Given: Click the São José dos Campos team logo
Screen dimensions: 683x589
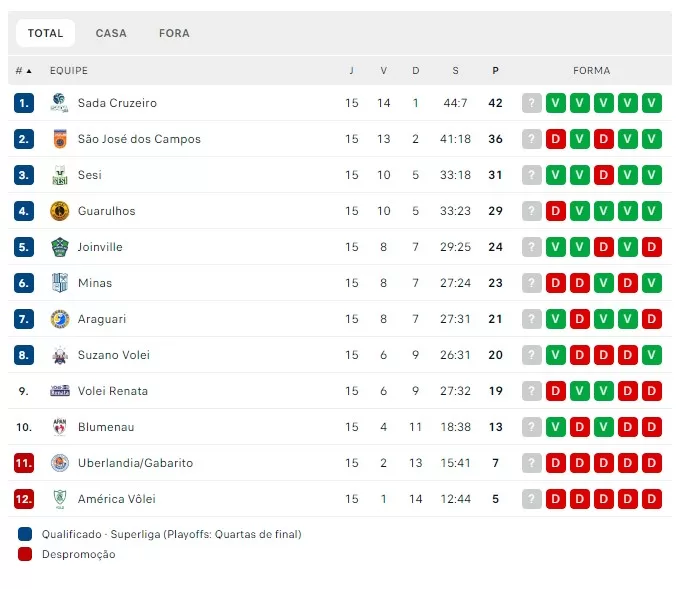Looking at the screenshot, I should point(59,139).
